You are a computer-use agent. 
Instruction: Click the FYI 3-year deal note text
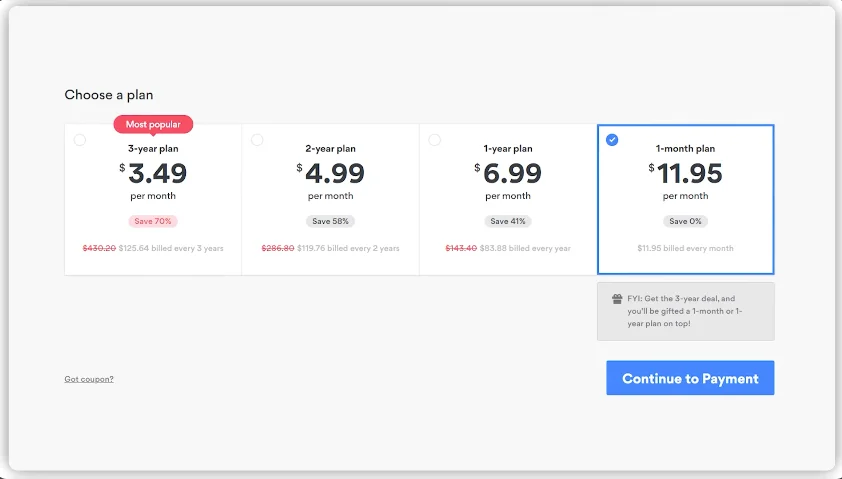pyautogui.click(x=685, y=311)
